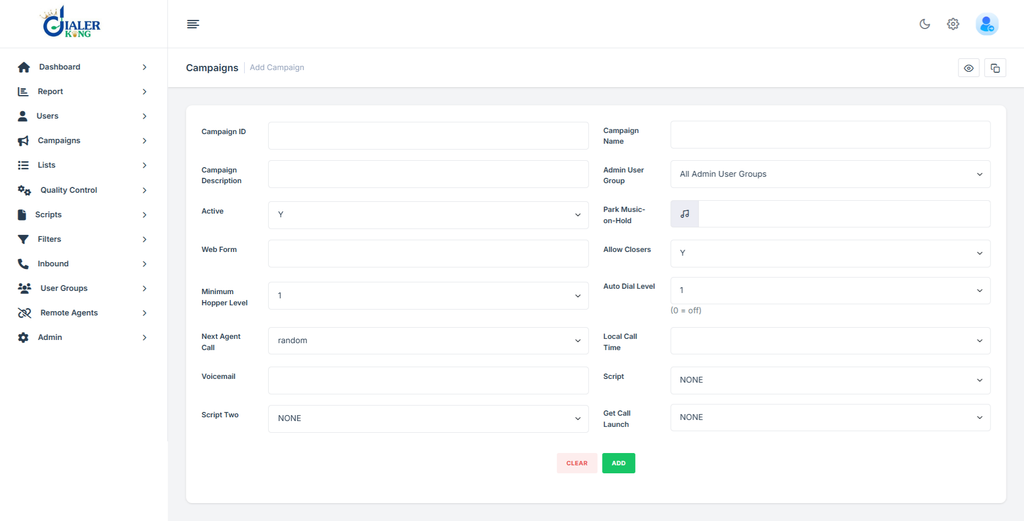1024x521 pixels.
Task: Click the Dashboard home icon
Action: coord(24,67)
